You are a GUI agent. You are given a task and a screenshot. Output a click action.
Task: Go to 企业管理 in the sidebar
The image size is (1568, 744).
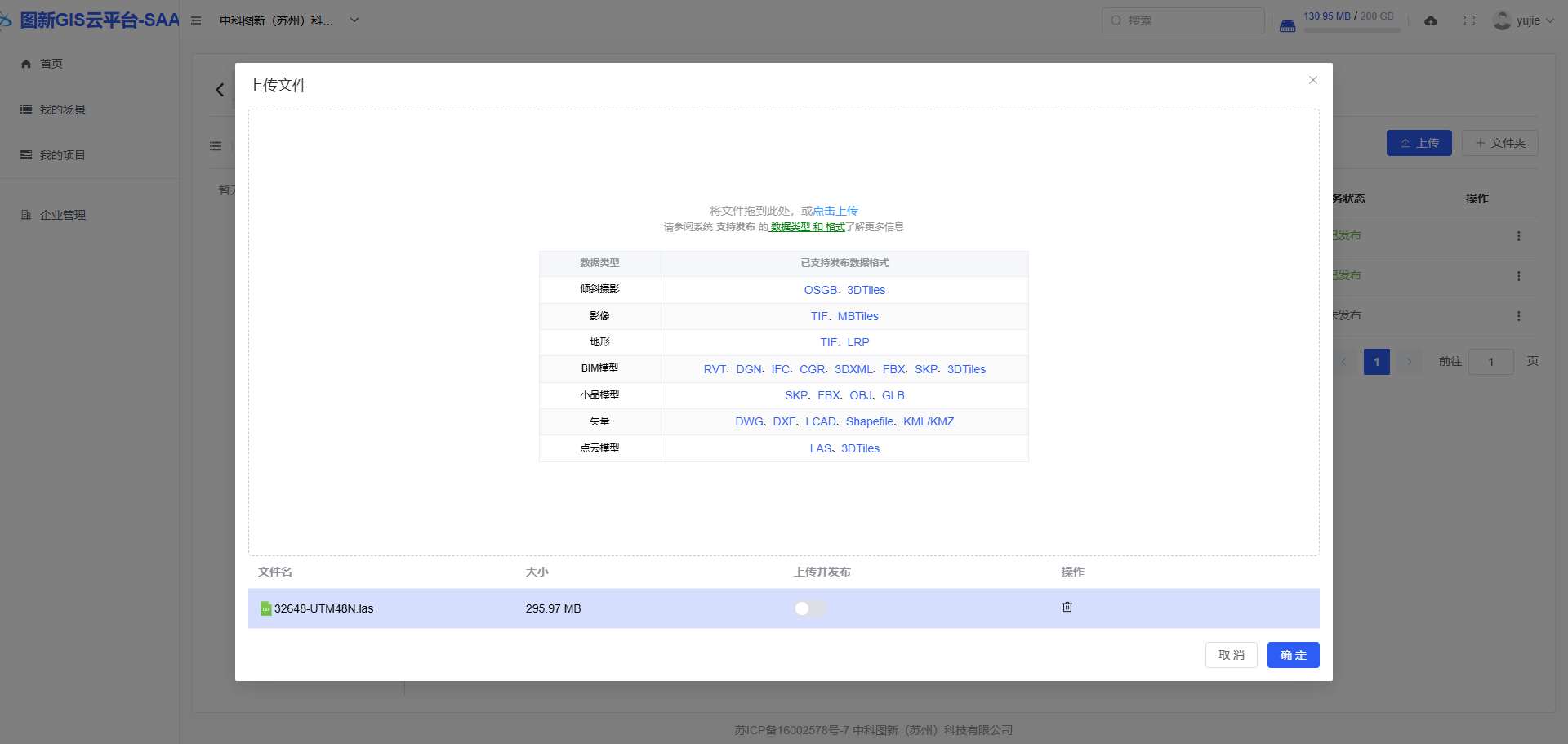(x=62, y=215)
